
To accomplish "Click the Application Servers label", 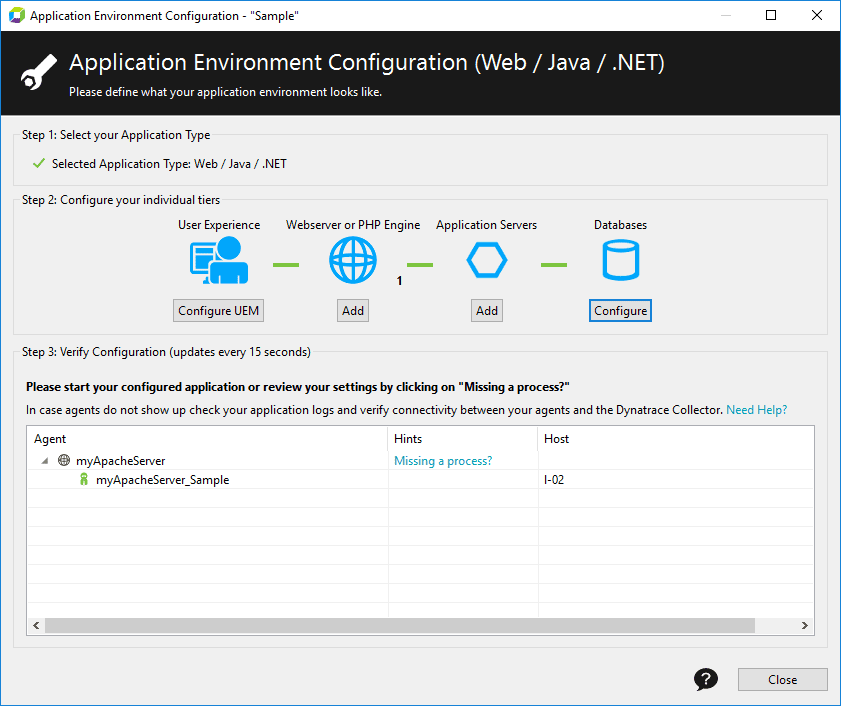I will click(486, 225).
